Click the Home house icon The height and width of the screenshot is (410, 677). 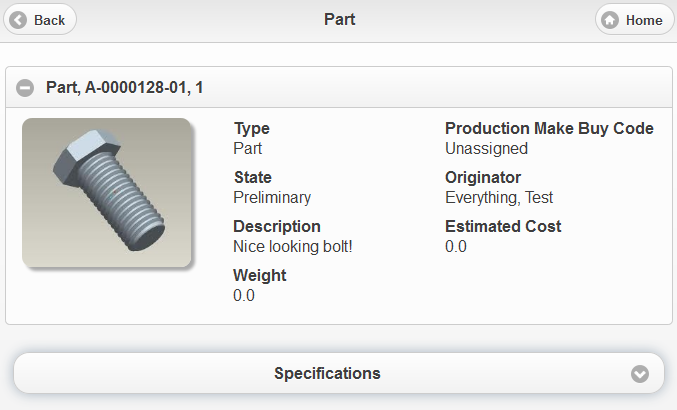(x=610, y=20)
